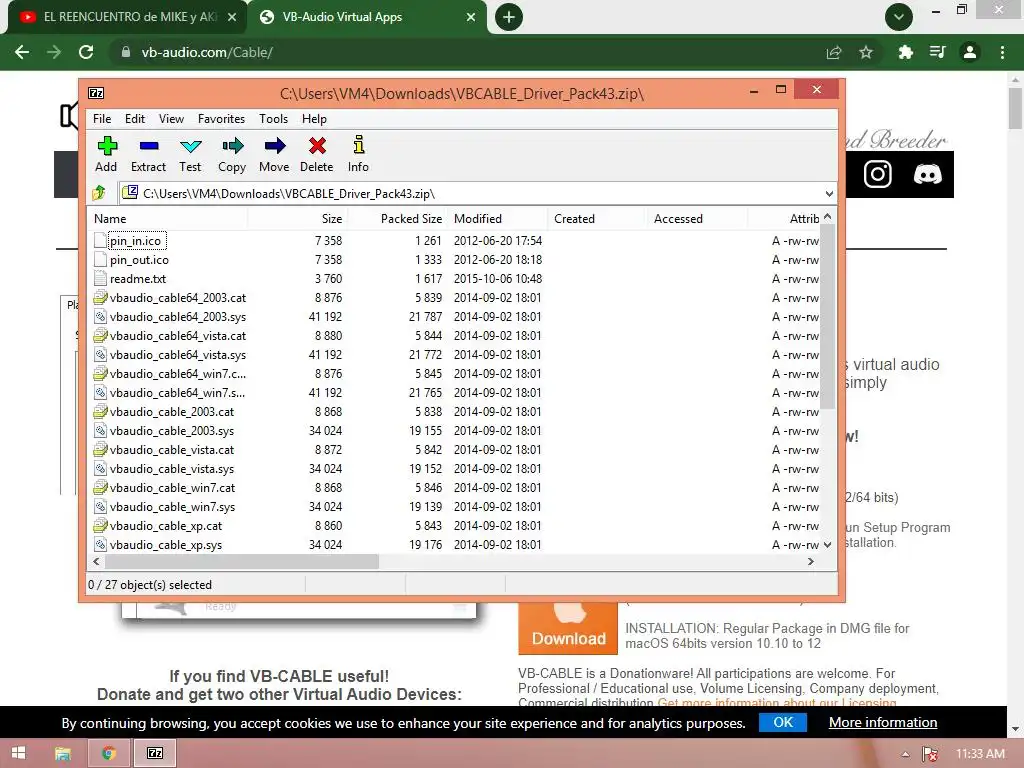Switch to the EL REENCUENTRO YouTube tab
The image size is (1024, 768).
pos(127,17)
